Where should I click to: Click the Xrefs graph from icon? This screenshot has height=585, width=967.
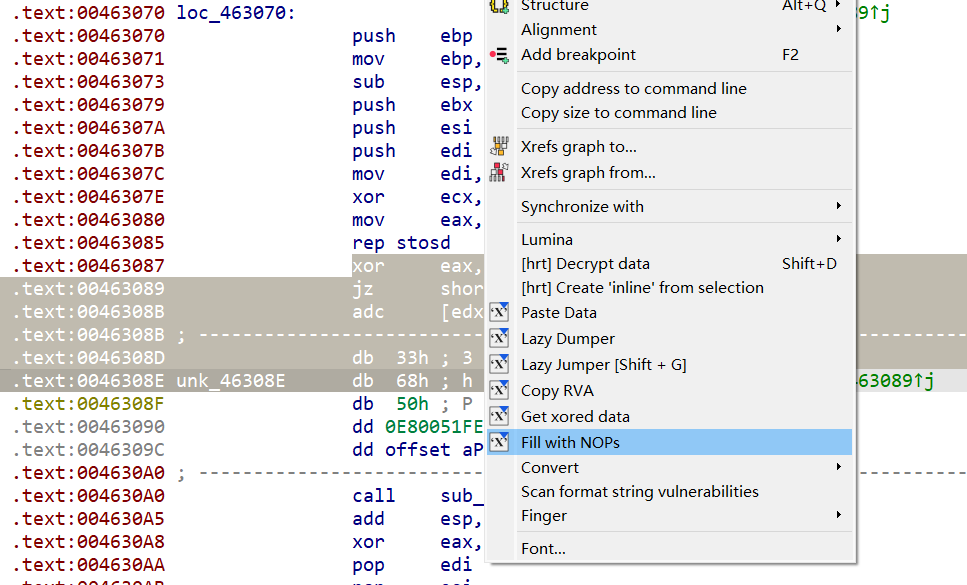coord(500,172)
